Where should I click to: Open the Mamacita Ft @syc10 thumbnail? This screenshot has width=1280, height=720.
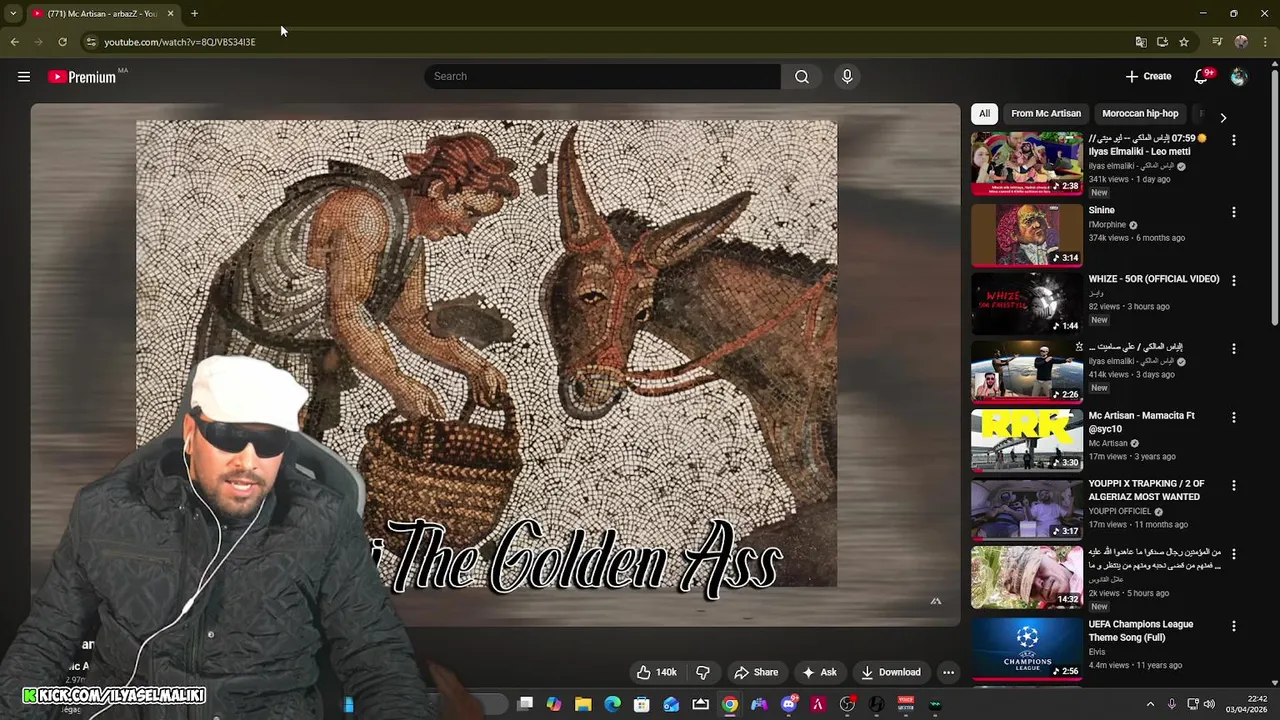(1027, 440)
